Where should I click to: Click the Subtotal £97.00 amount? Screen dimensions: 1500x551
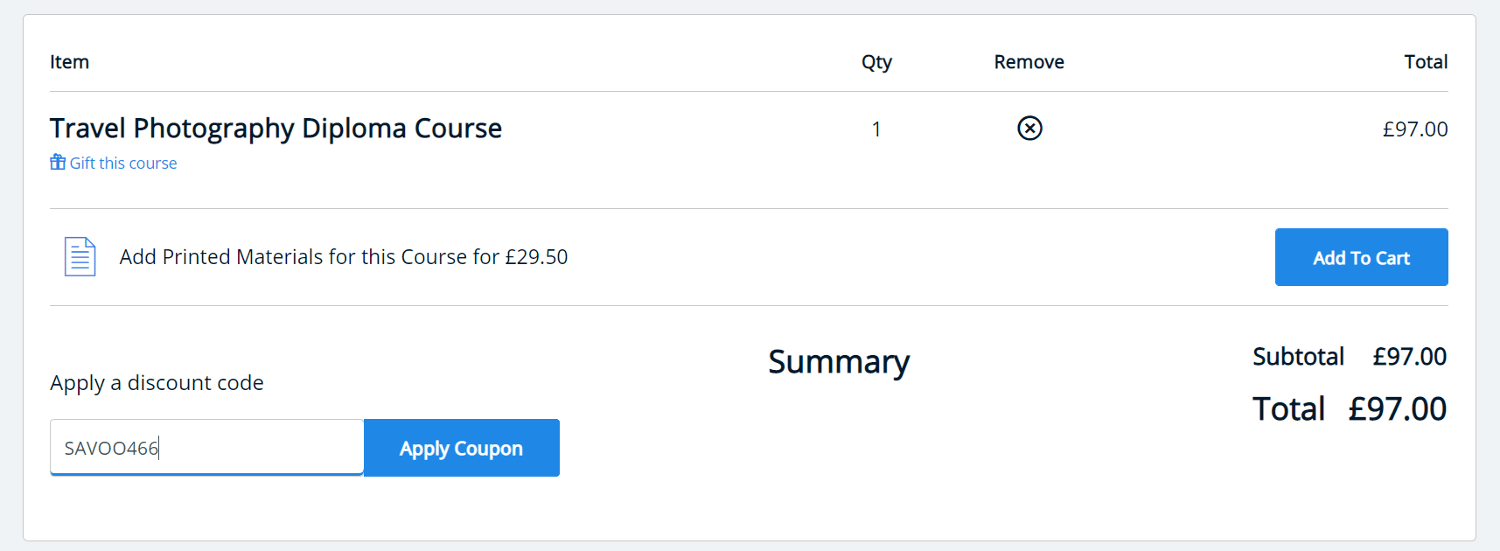point(1410,356)
